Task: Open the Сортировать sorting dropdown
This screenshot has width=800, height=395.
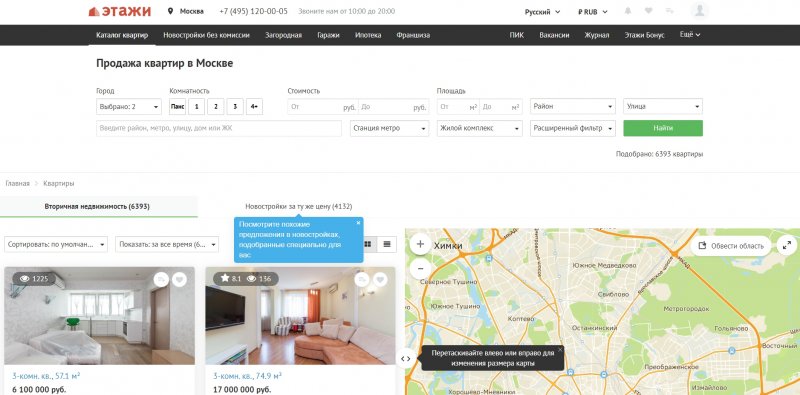Action: 56,244
